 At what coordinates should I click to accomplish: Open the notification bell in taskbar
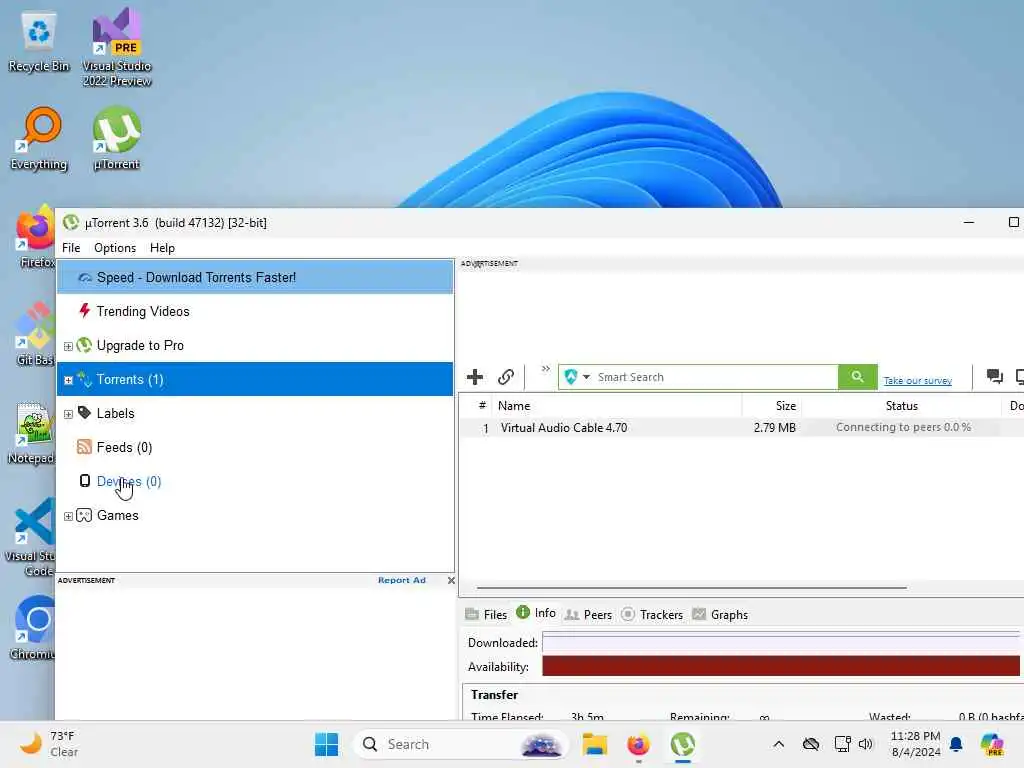(x=956, y=744)
